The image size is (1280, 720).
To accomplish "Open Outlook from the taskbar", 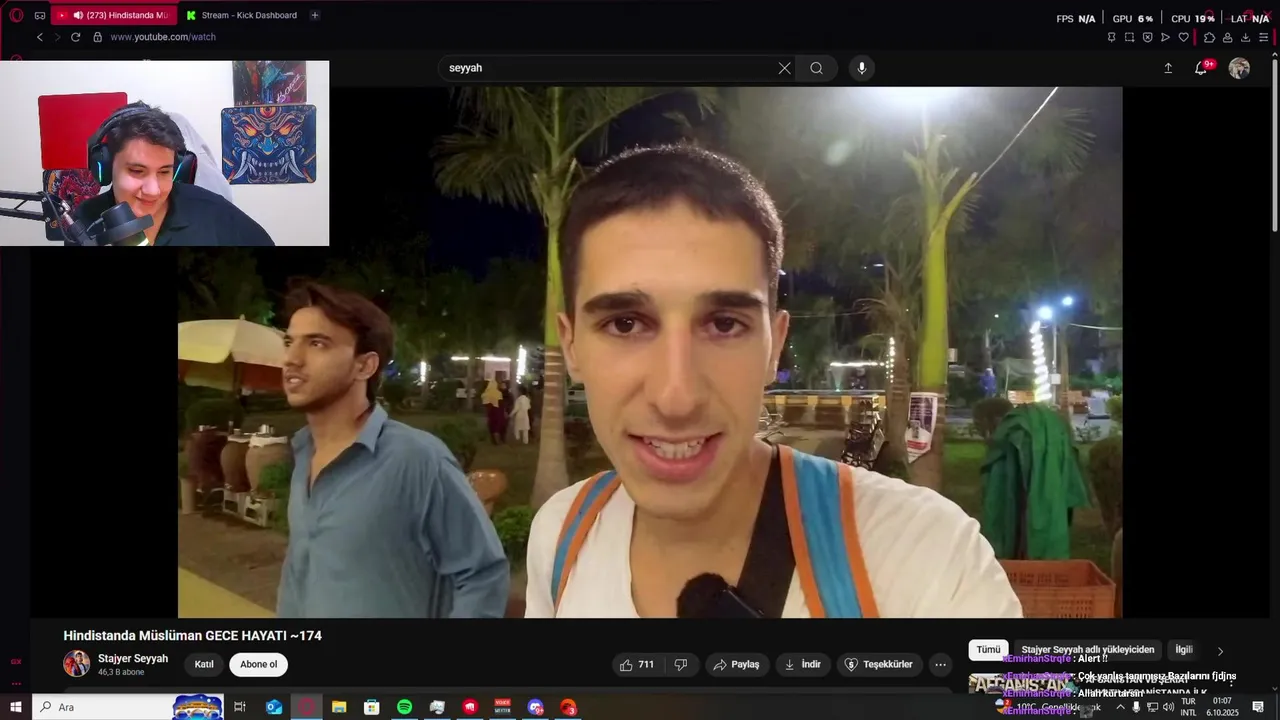I will (274, 707).
